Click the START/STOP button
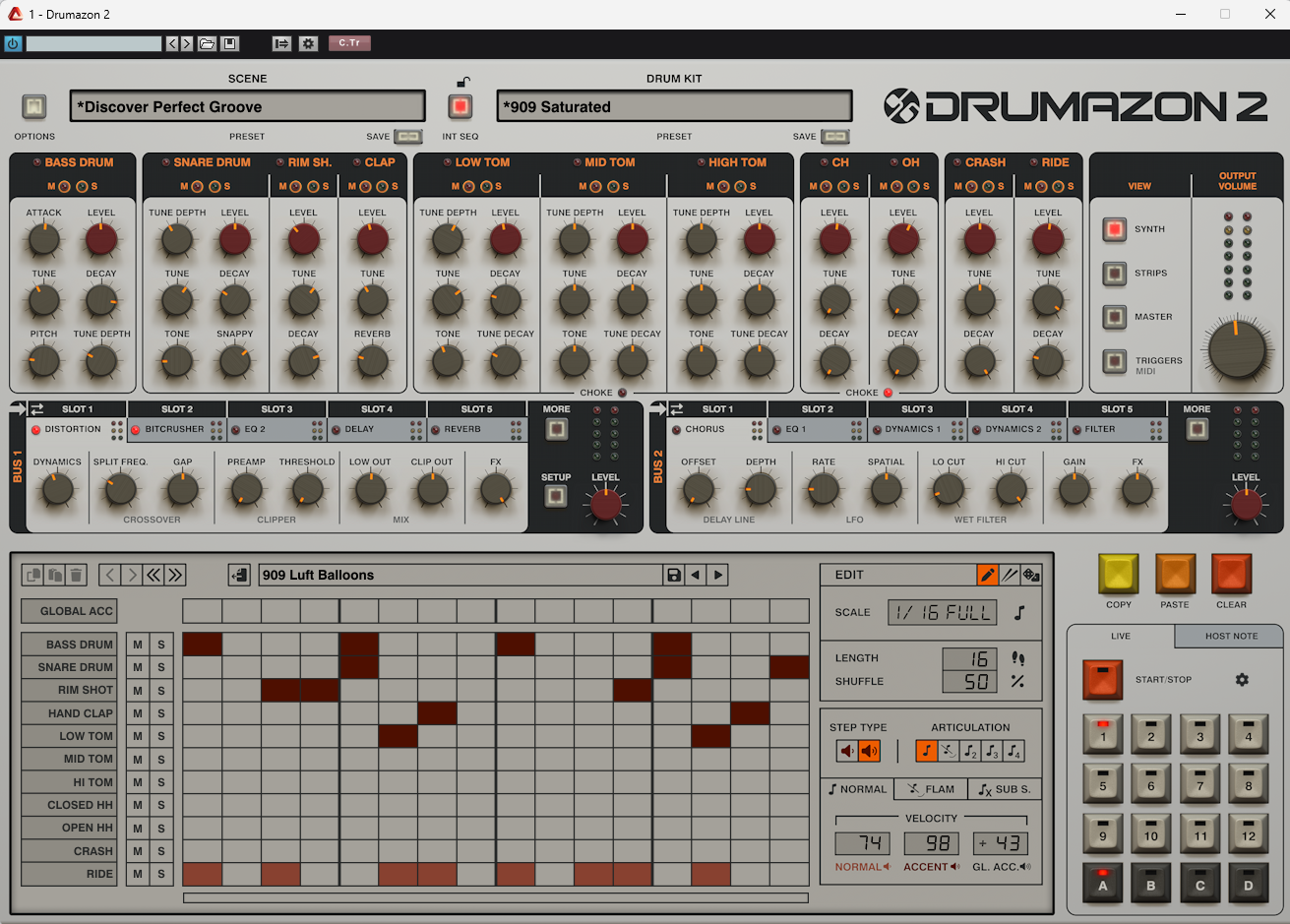Image resolution: width=1290 pixels, height=924 pixels. (1102, 679)
